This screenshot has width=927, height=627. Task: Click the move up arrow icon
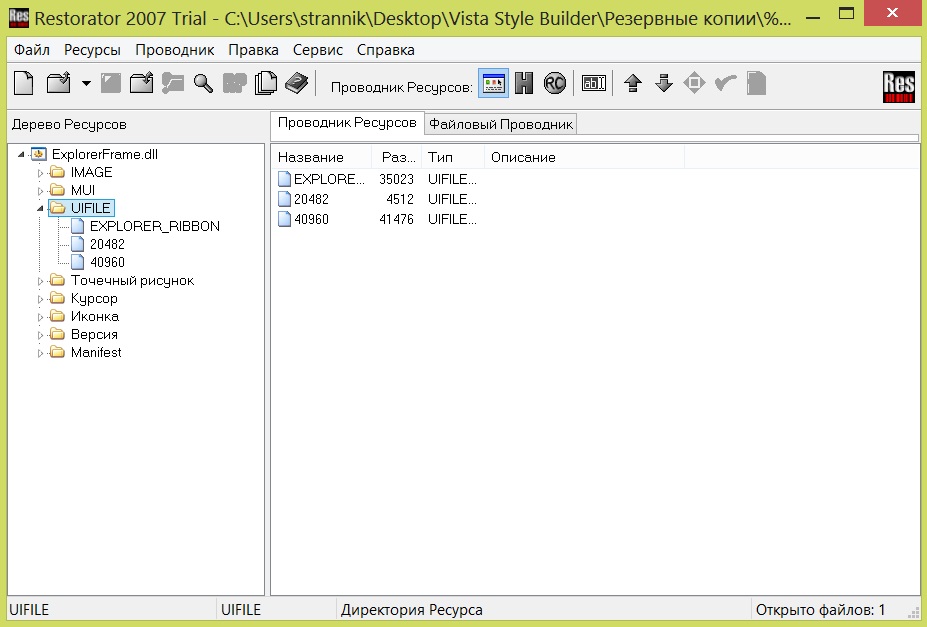pyautogui.click(x=632, y=84)
